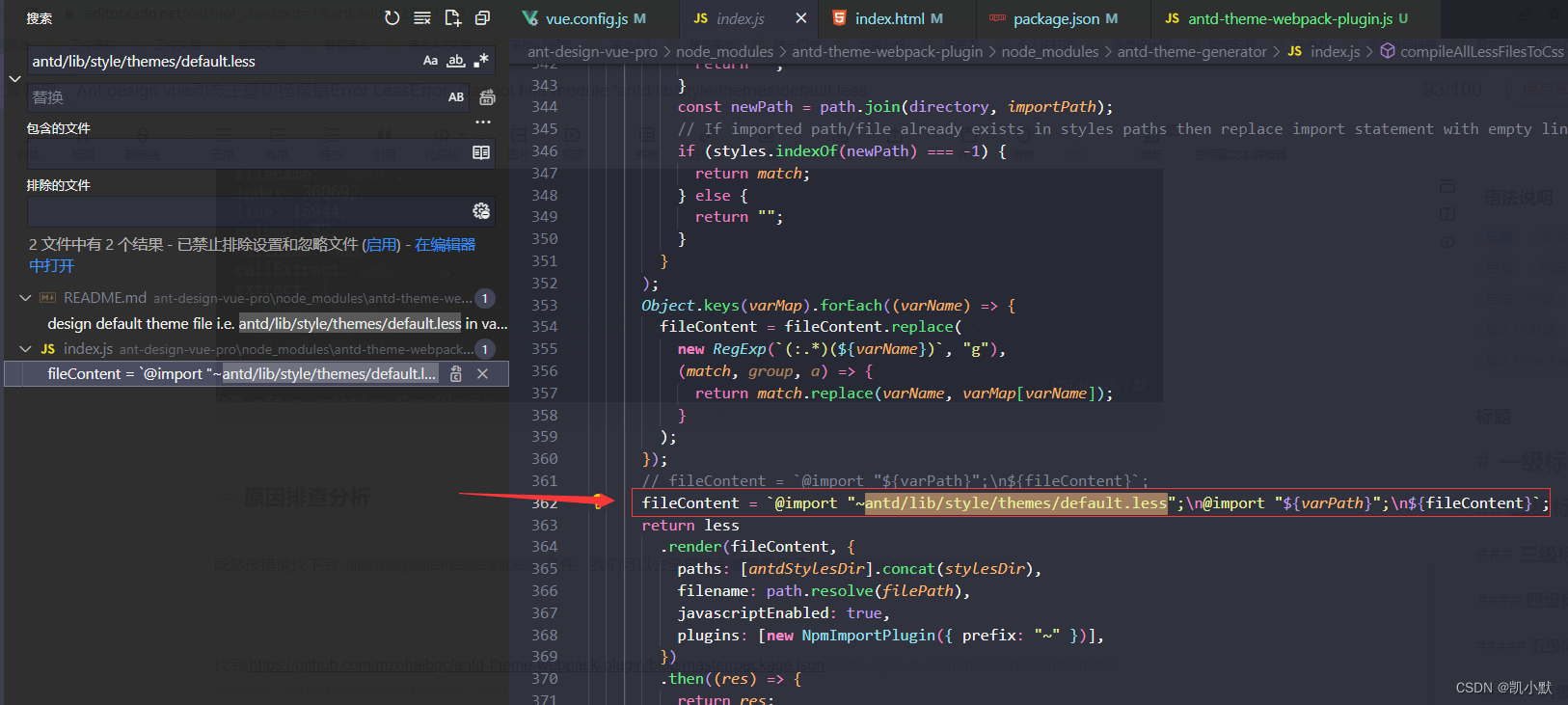Click first node_modules breadcrumb
The image size is (1568, 705).
click(725, 52)
